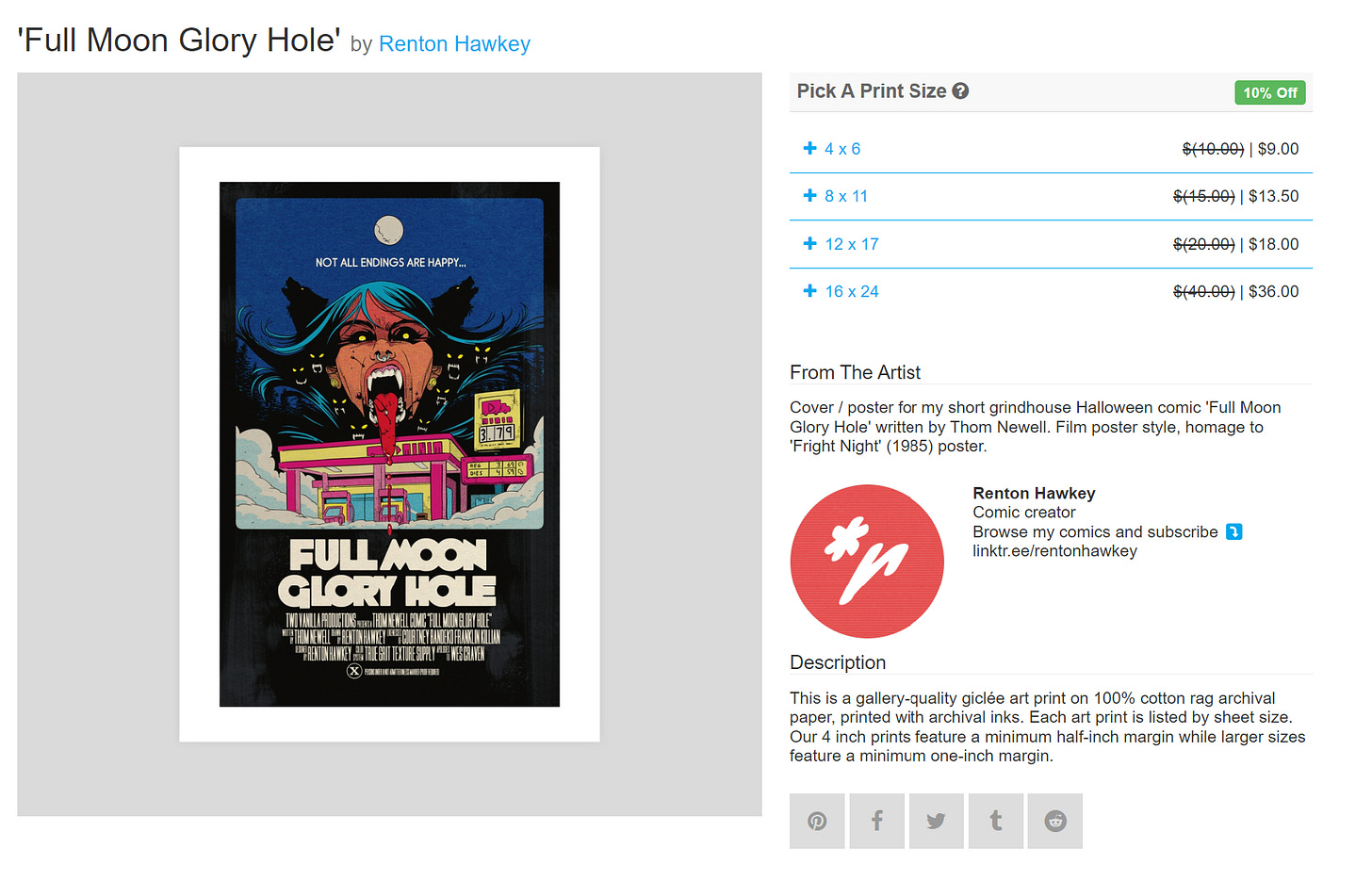This screenshot has width=1372, height=881.
Task: Share the print on Tumblr
Action: (x=996, y=821)
